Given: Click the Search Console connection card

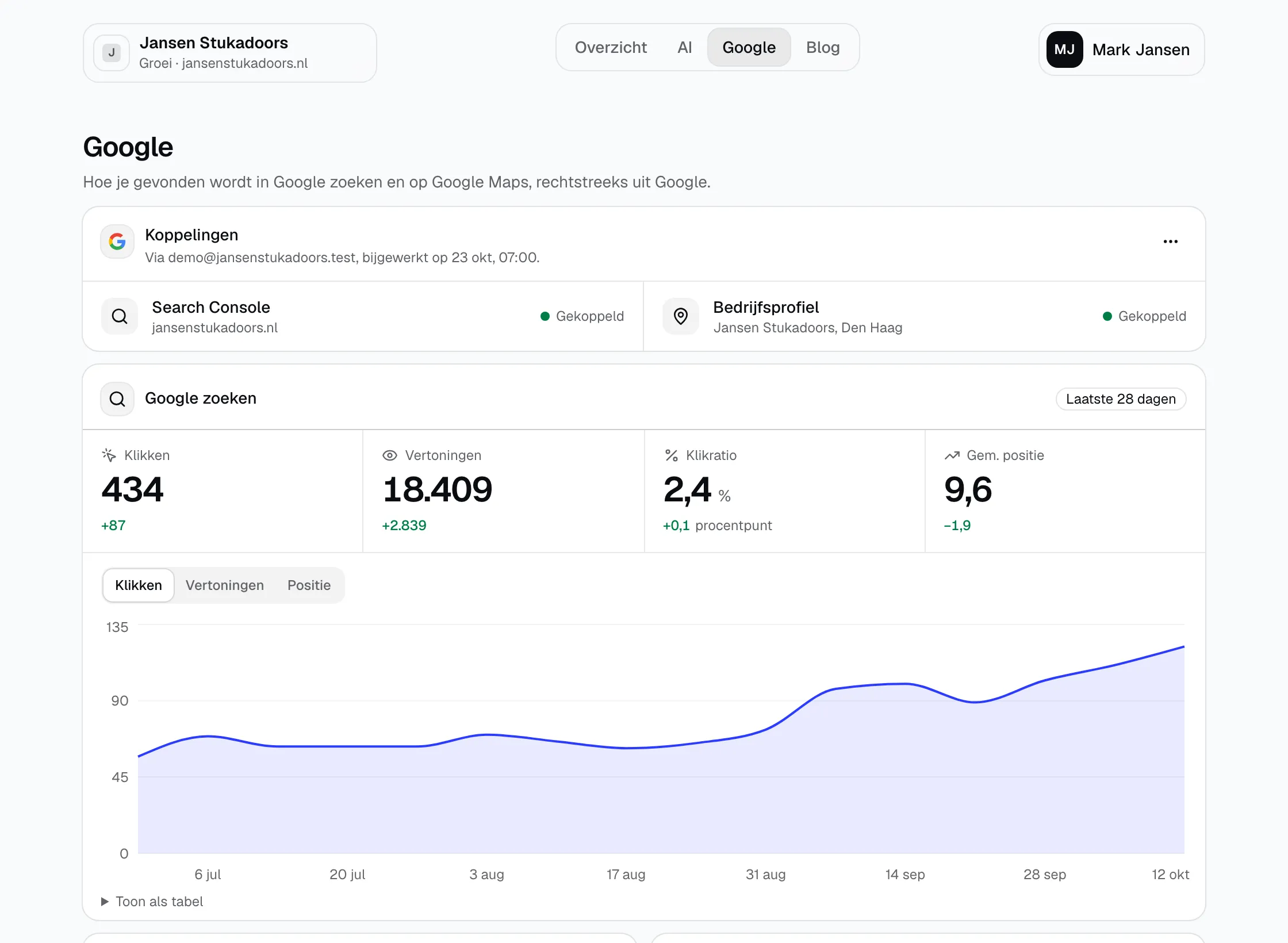Looking at the screenshot, I should coord(363,316).
